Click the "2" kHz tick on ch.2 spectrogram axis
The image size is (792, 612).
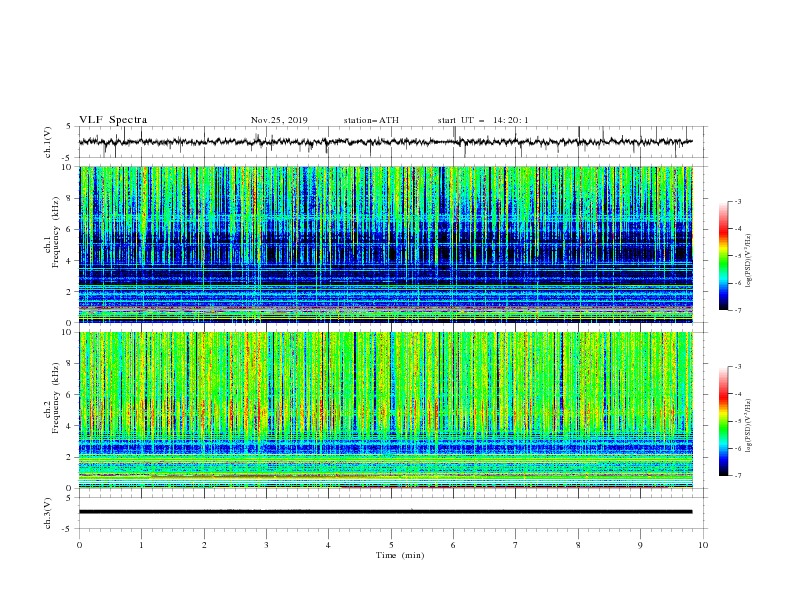[x=70, y=457]
